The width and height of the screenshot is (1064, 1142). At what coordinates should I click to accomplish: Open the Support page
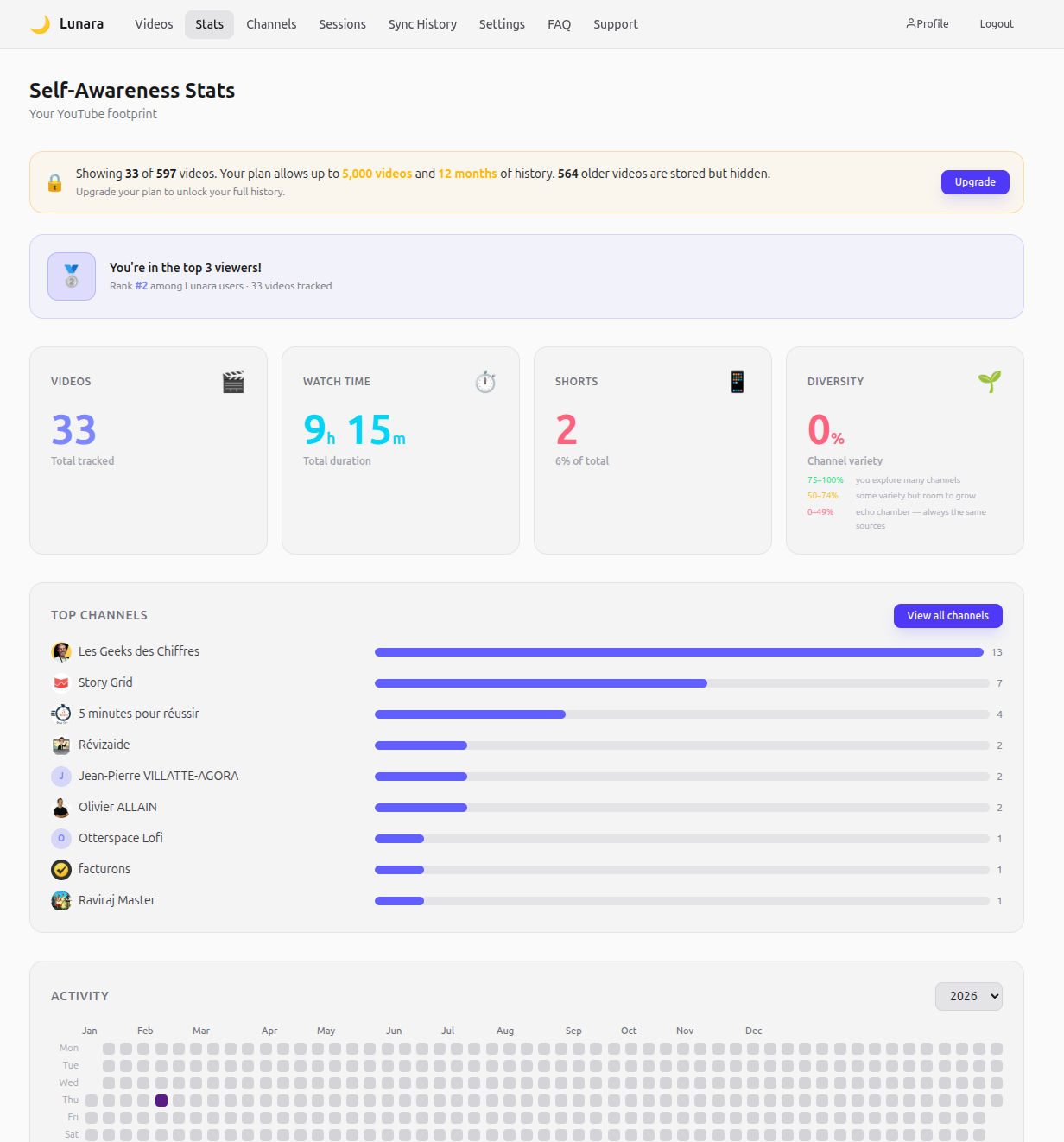click(x=616, y=24)
